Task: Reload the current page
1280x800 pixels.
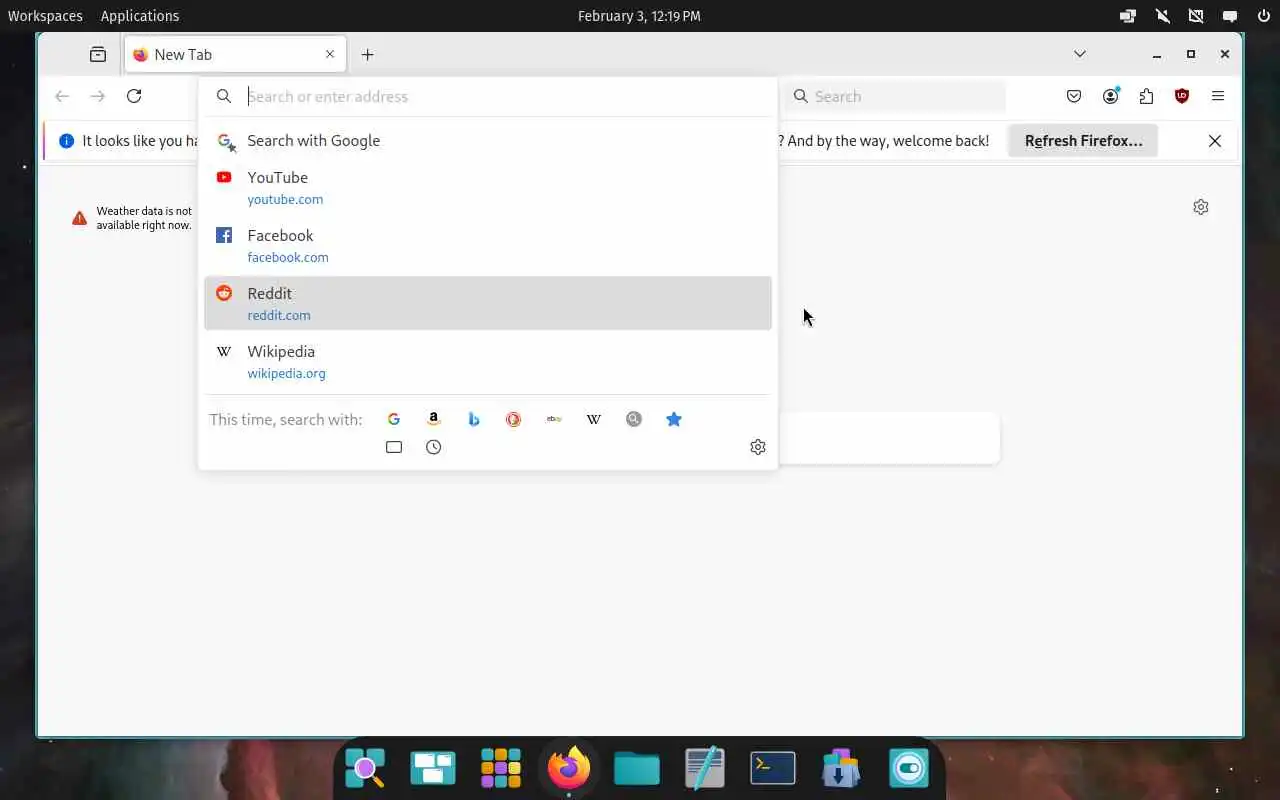Action: pyautogui.click(x=134, y=96)
